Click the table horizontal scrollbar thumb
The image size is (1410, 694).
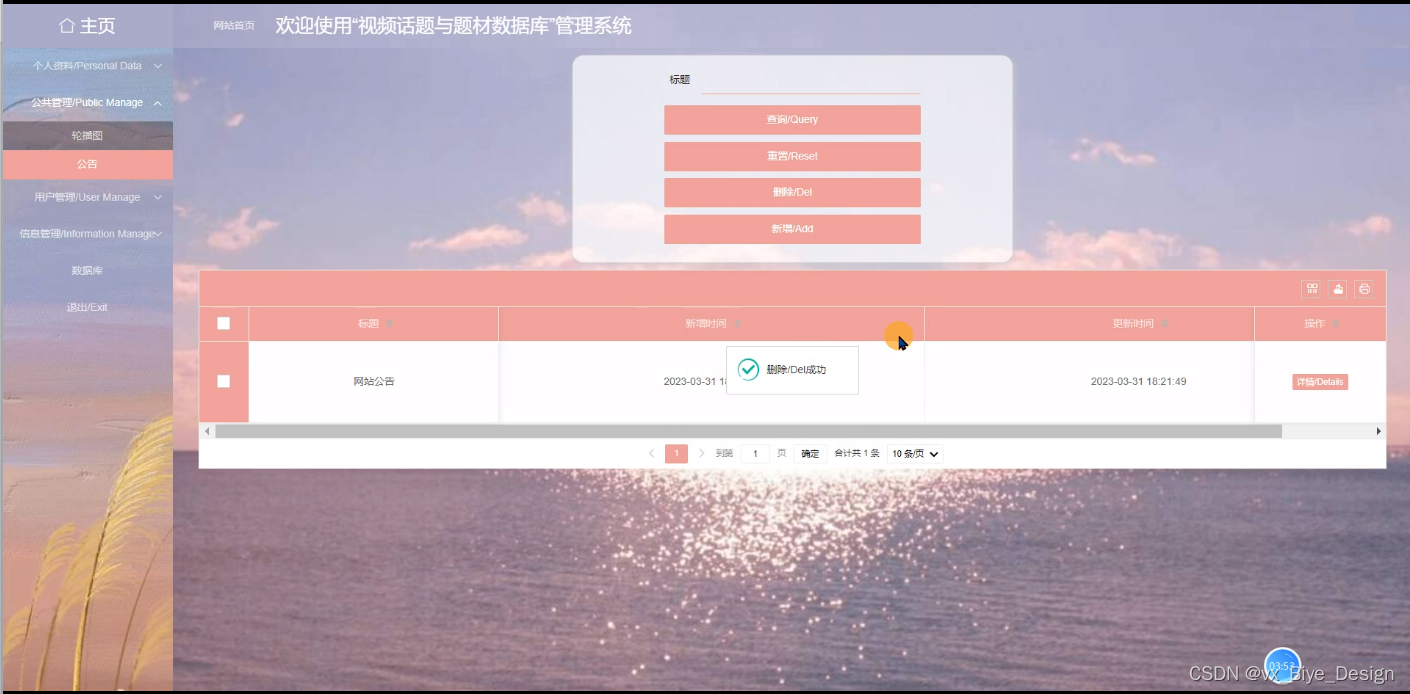(x=748, y=431)
